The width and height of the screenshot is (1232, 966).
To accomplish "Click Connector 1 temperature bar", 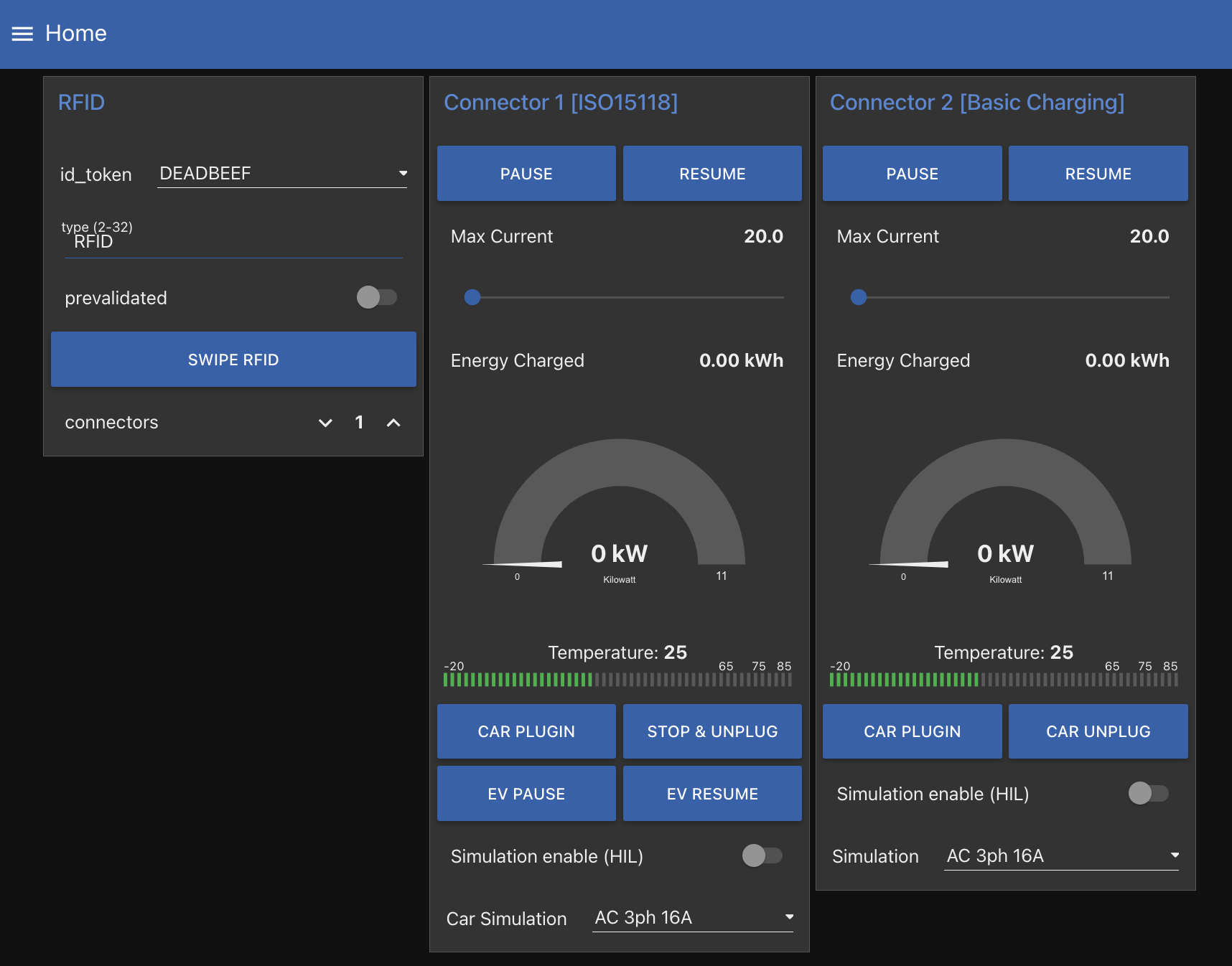I will click(618, 680).
